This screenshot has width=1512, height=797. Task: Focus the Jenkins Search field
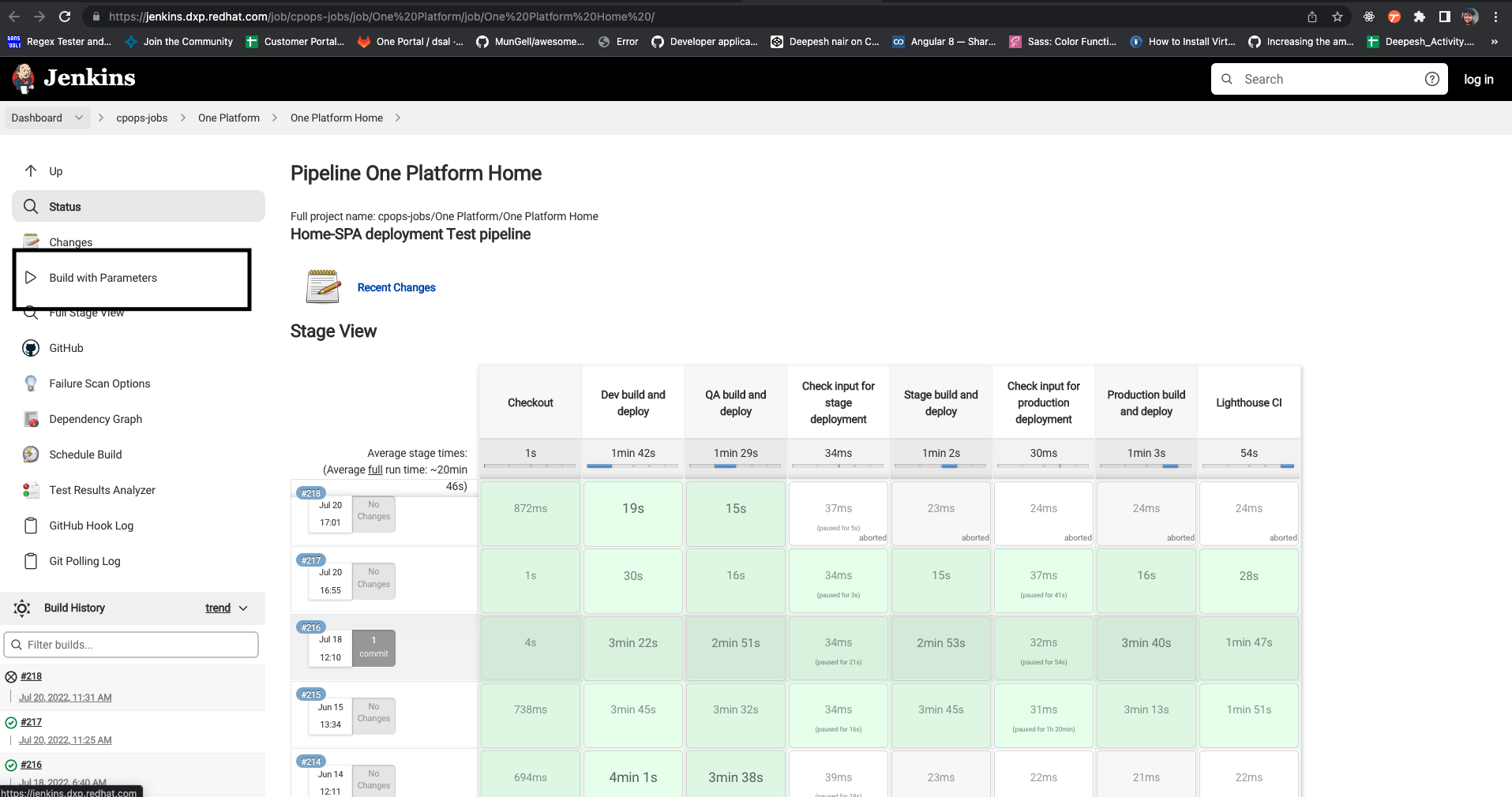coord(1329,79)
